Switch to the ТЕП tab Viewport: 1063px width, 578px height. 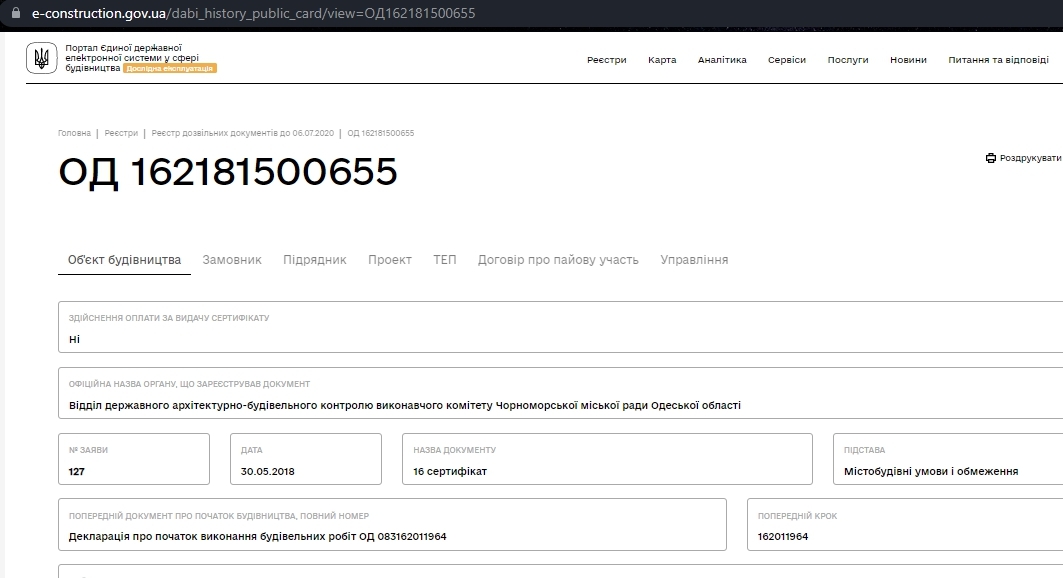(445, 260)
